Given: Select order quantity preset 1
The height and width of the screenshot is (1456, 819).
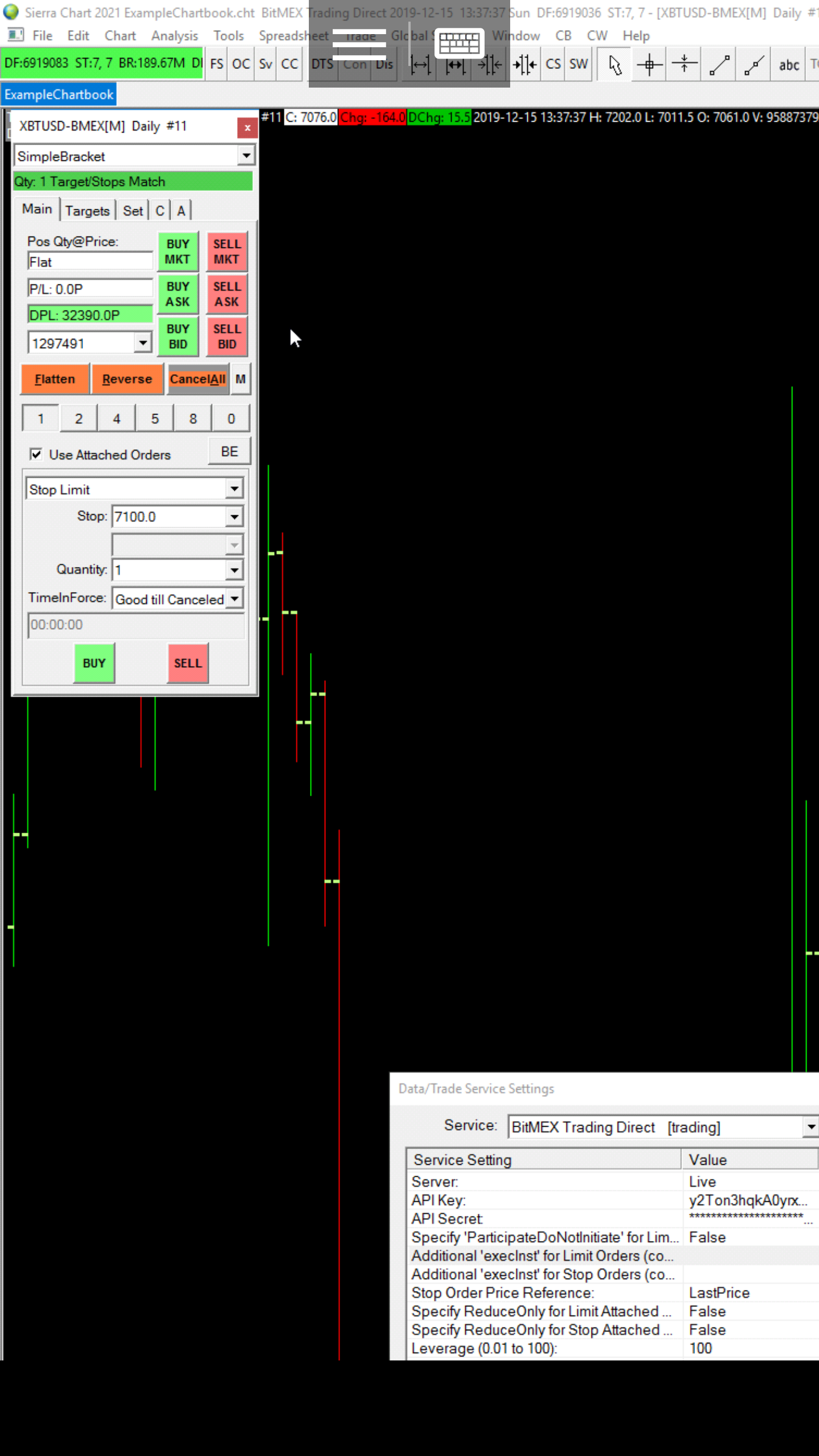Looking at the screenshot, I should (40, 419).
